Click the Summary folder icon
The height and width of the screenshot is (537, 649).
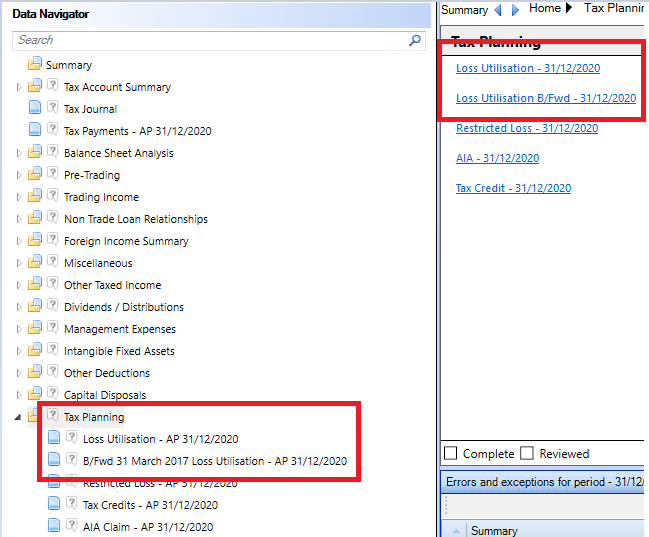tap(35, 64)
